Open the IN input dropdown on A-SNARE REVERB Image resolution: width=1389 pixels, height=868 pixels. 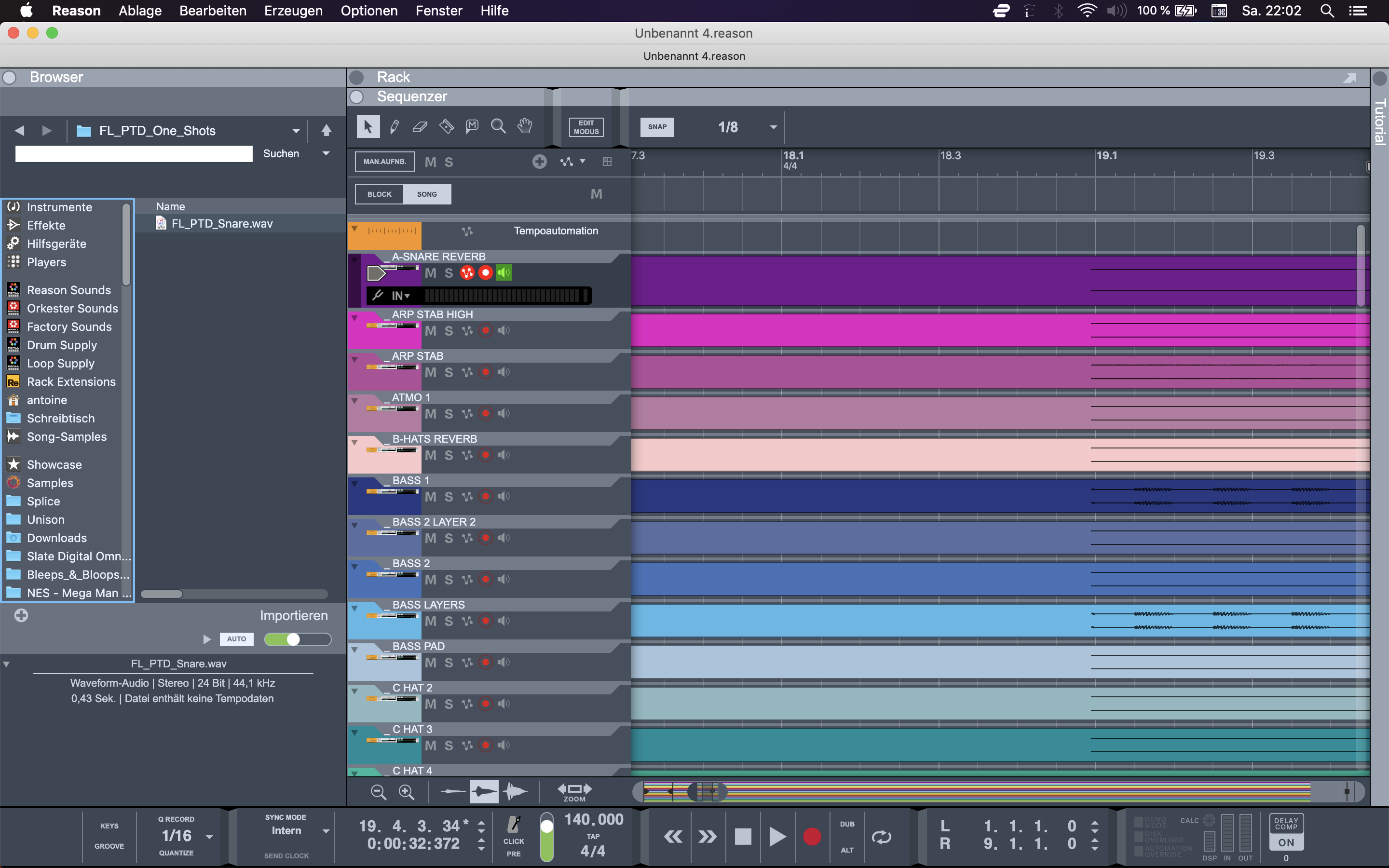(401, 296)
